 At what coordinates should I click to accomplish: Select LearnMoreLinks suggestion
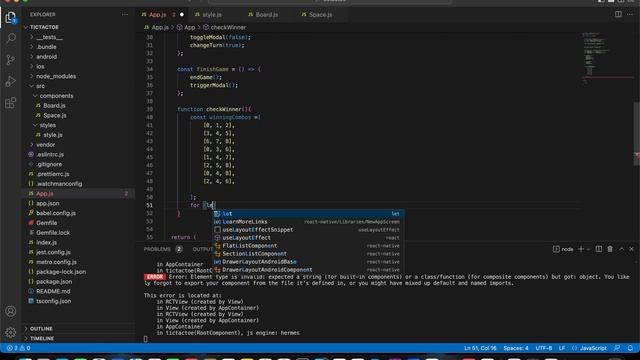tap(309, 222)
